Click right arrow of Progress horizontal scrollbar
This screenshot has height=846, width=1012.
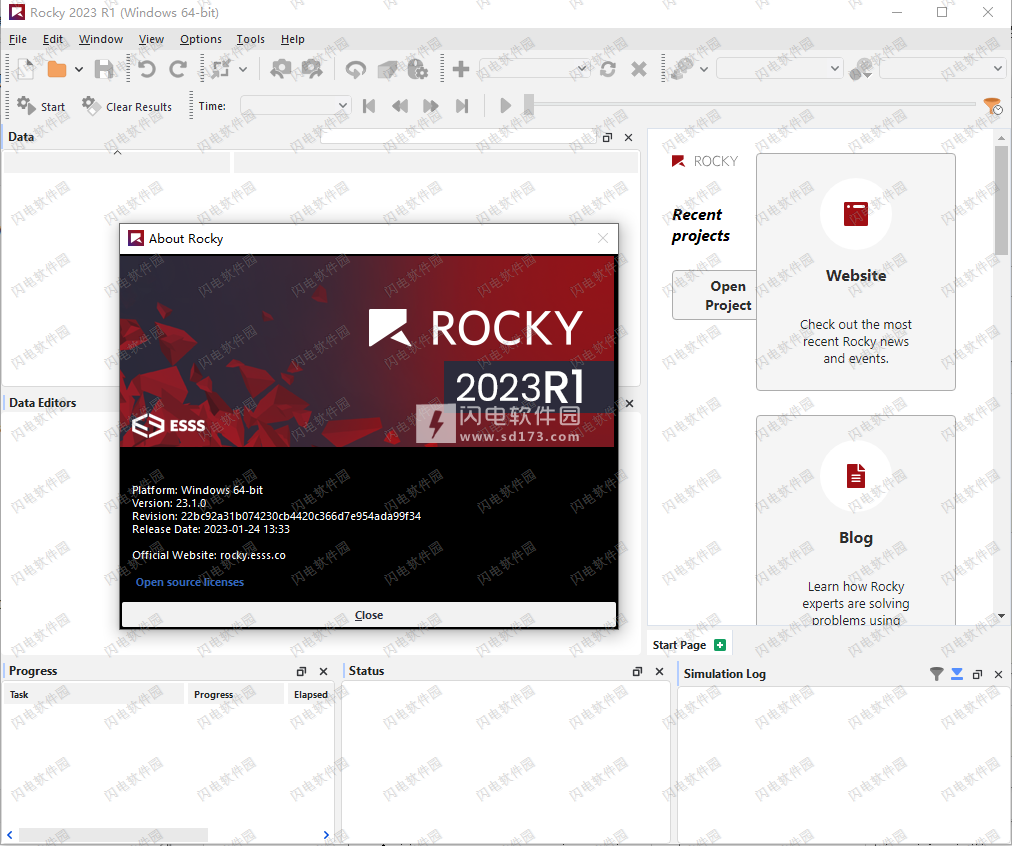[x=326, y=834]
